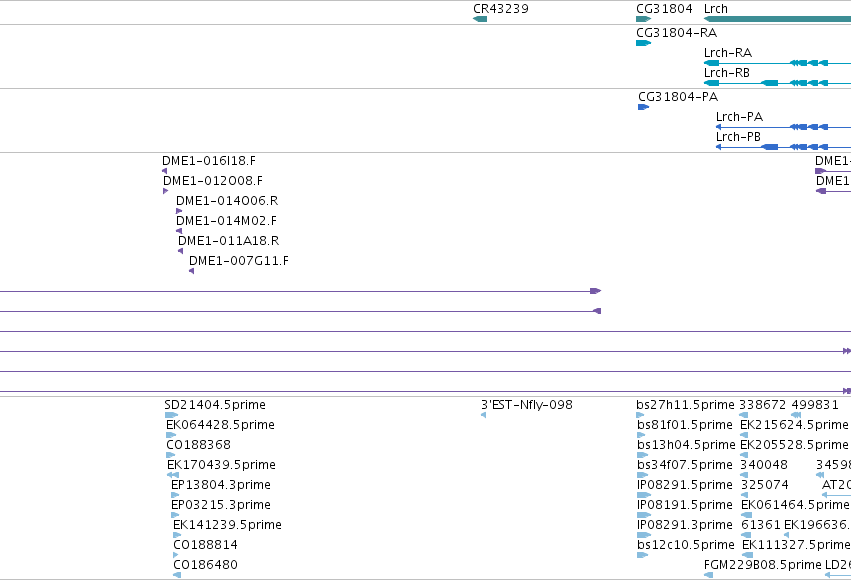Click the Lrch gene label

pos(715,9)
